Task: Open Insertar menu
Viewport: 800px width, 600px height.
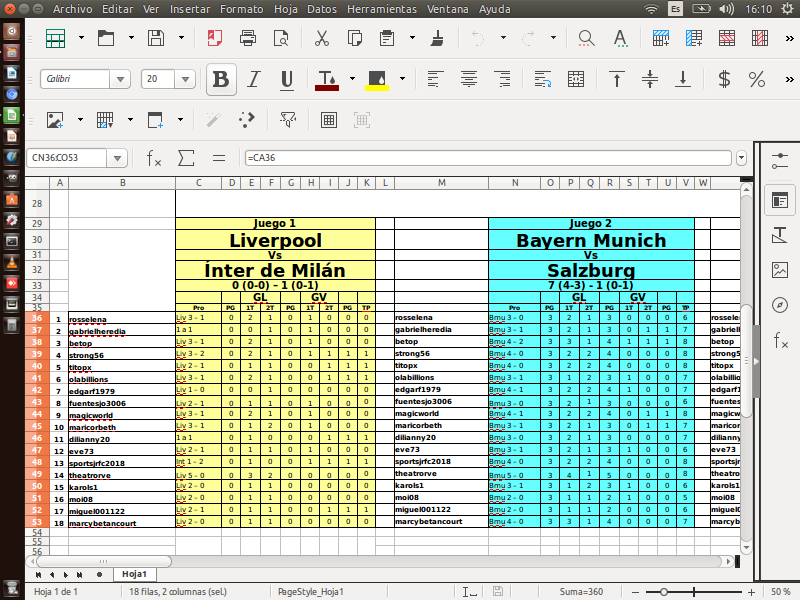Action: 190,9
